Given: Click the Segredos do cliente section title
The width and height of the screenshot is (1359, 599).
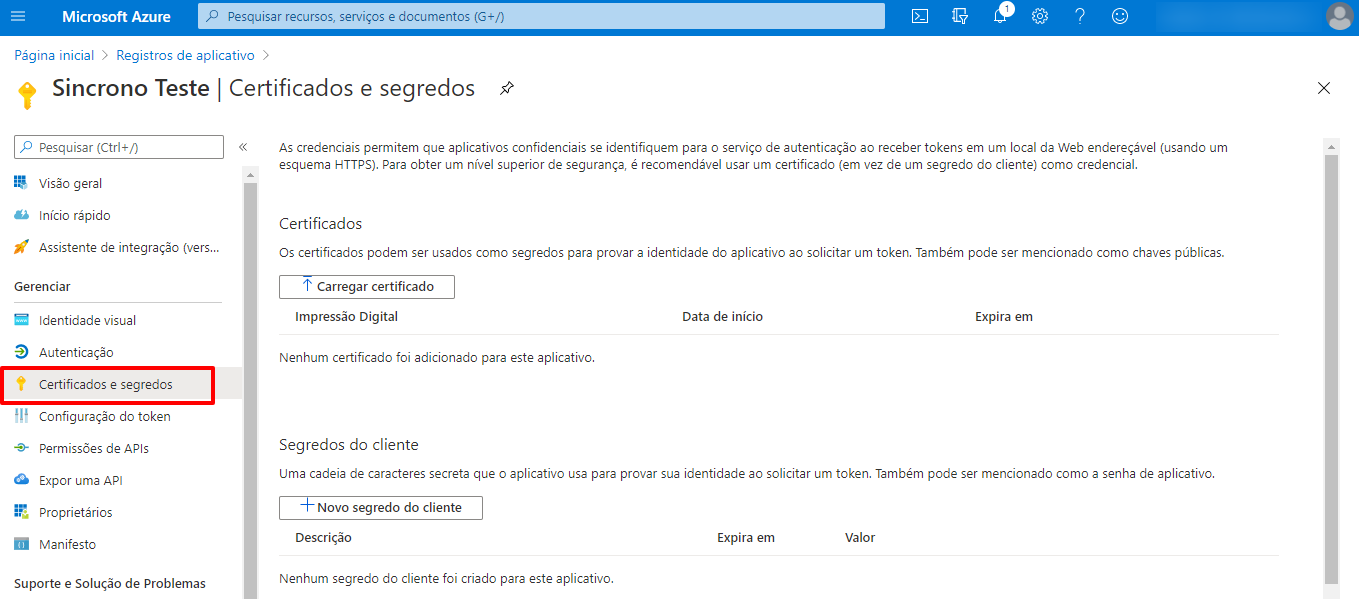Looking at the screenshot, I should click(349, 444).
